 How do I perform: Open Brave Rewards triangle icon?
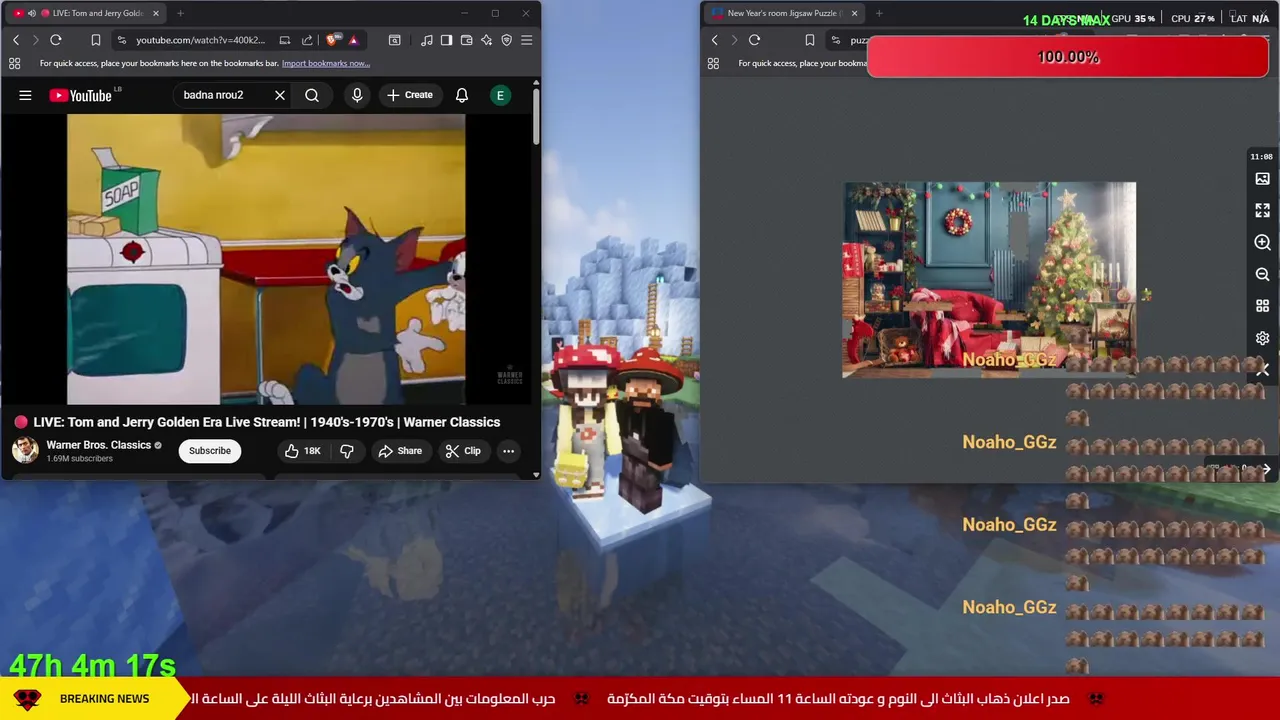(353, 40)
